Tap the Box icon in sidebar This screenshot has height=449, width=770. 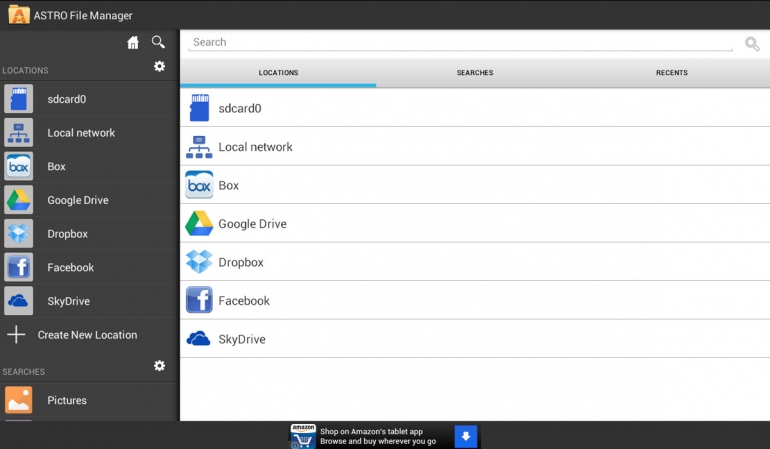[x=19, y=166]
